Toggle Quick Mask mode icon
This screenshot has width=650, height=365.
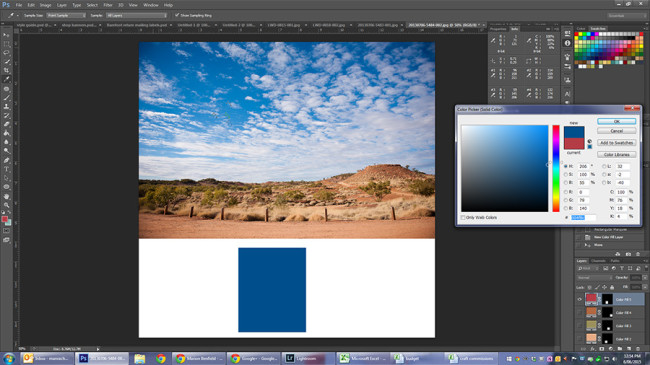pyautogui.click(x=6, y=231)
